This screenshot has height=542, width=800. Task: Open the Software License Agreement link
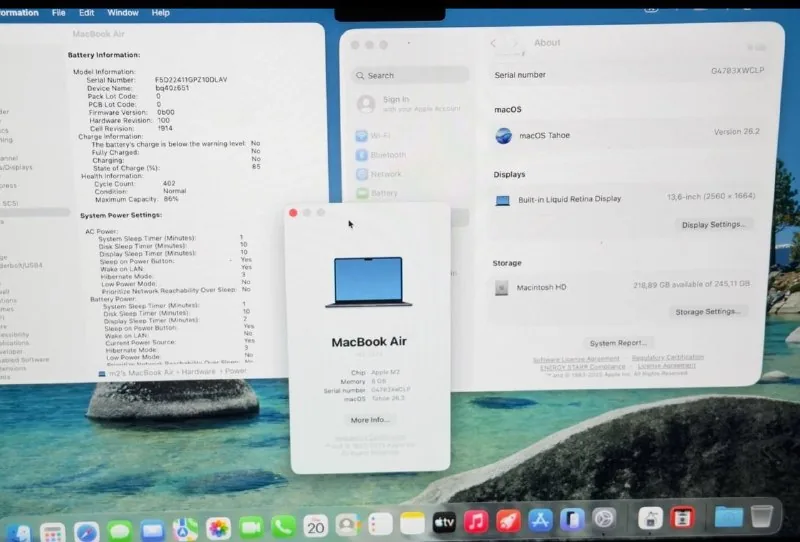point(576,359)
